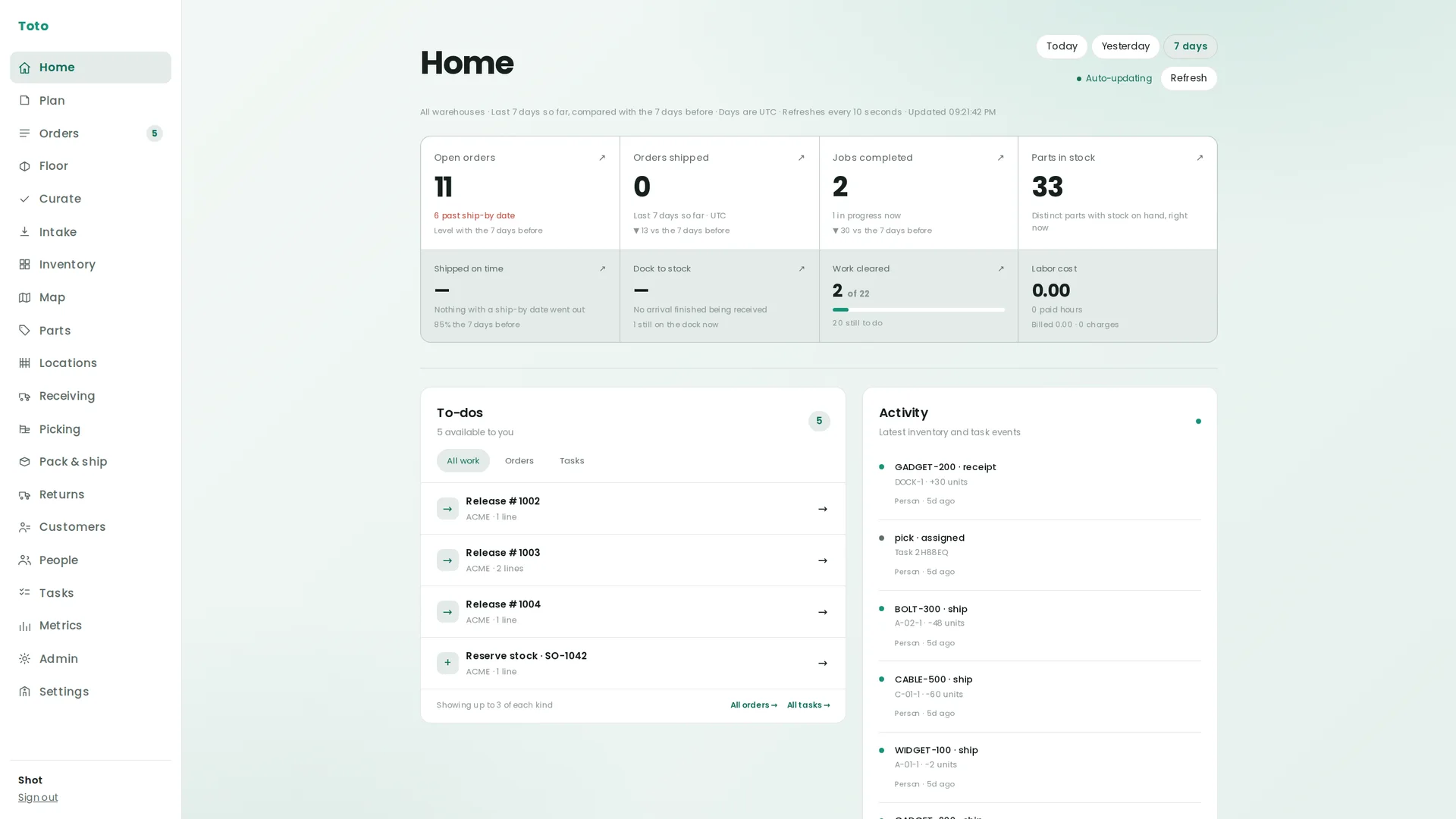Open Inventory in the sidebar
The image size is (1456, 819).
tap(90, 265)
